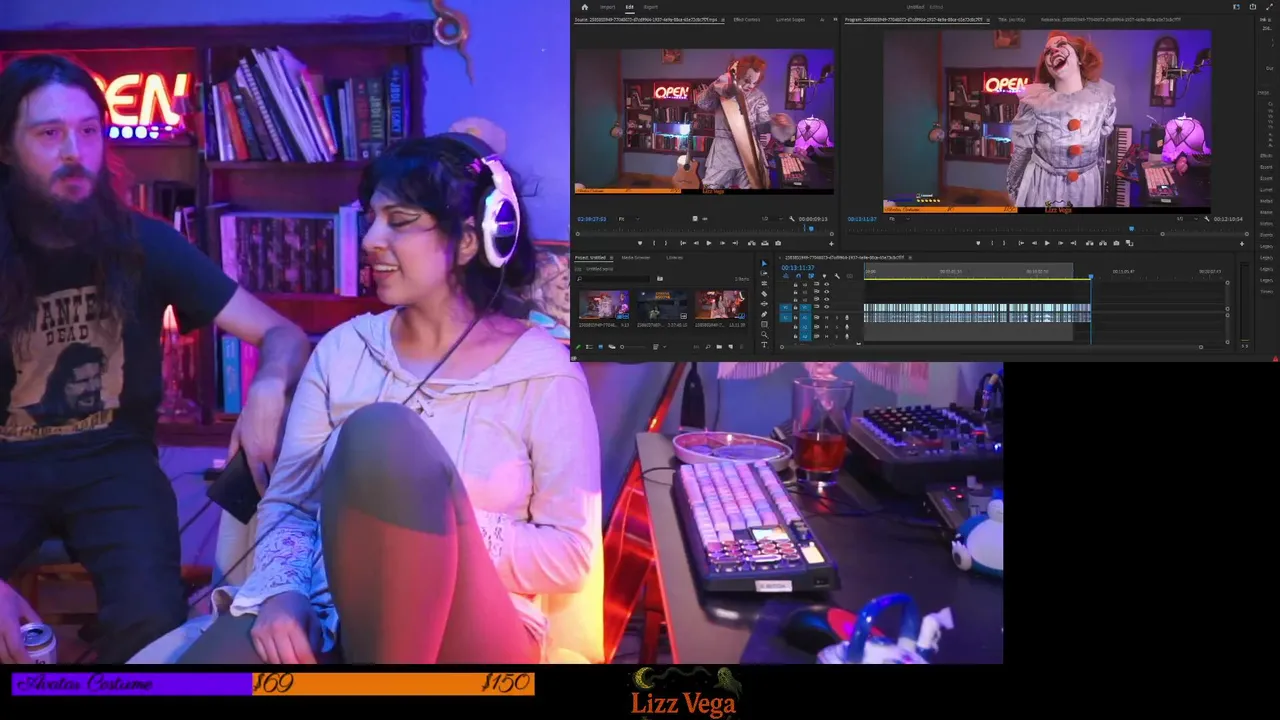Screen dimensions: 1280x720
Task: Switch to the Import tab
Action: pyautogui.click(x=607, y=7)
